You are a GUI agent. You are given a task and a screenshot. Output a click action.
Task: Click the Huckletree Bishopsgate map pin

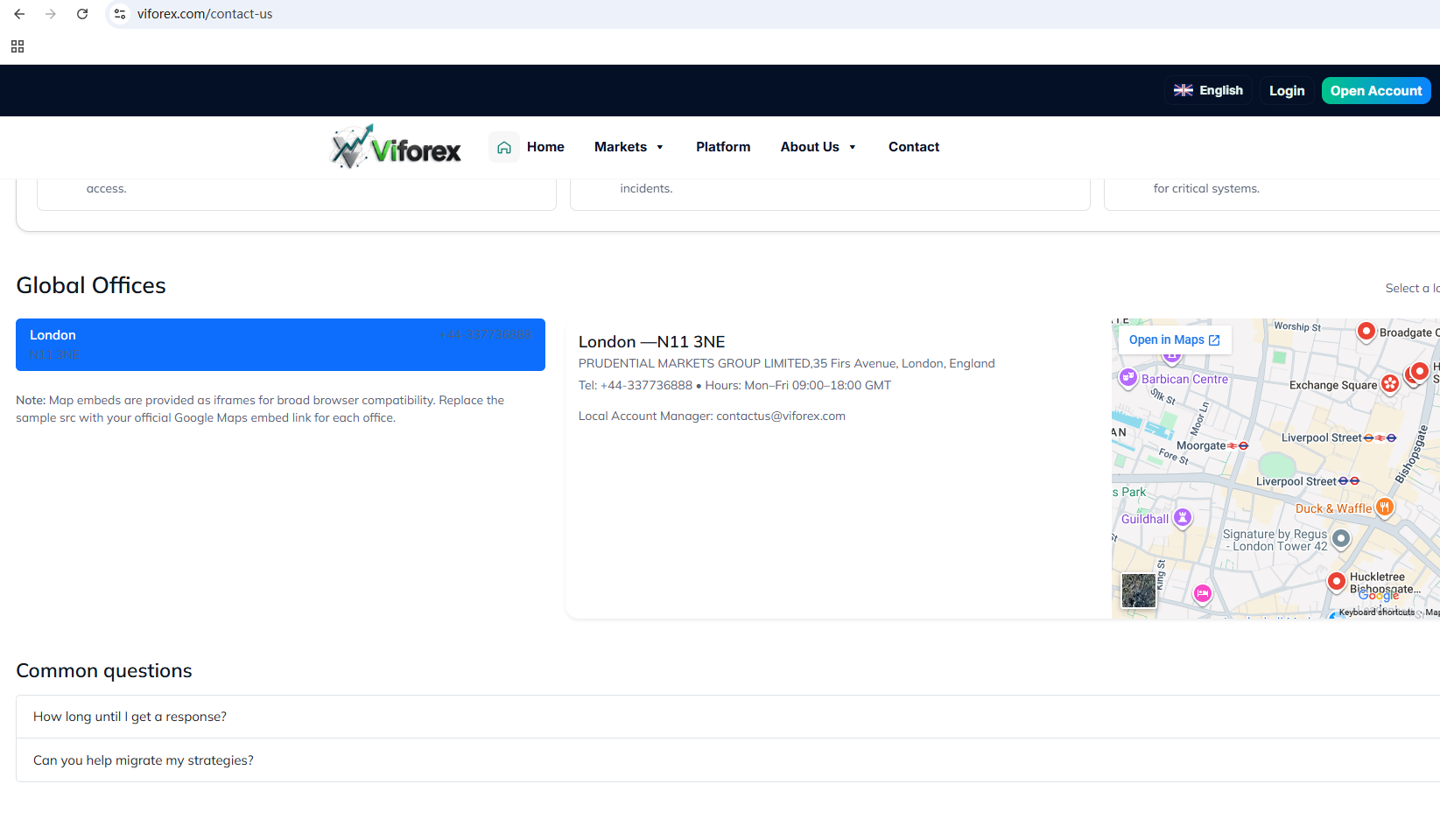coord(1336,581)
